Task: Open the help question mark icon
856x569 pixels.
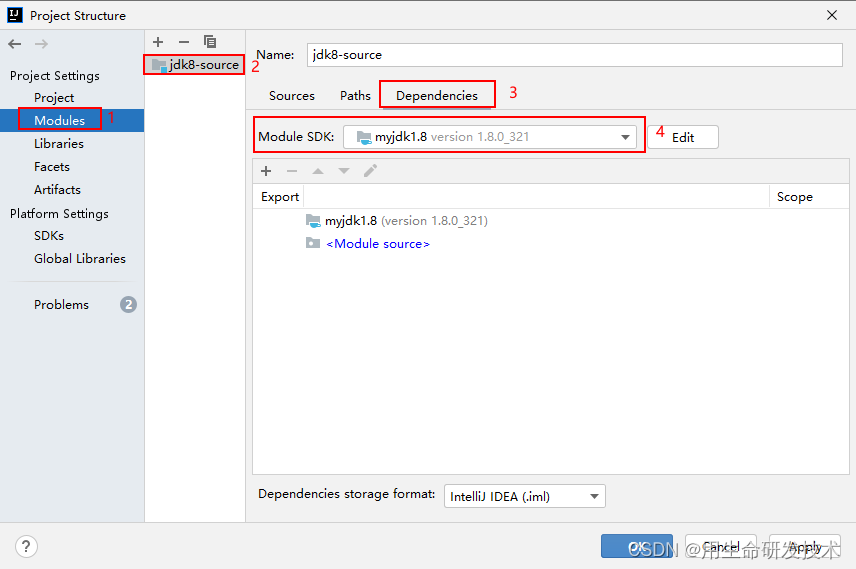Action: [x=26, y=546]
